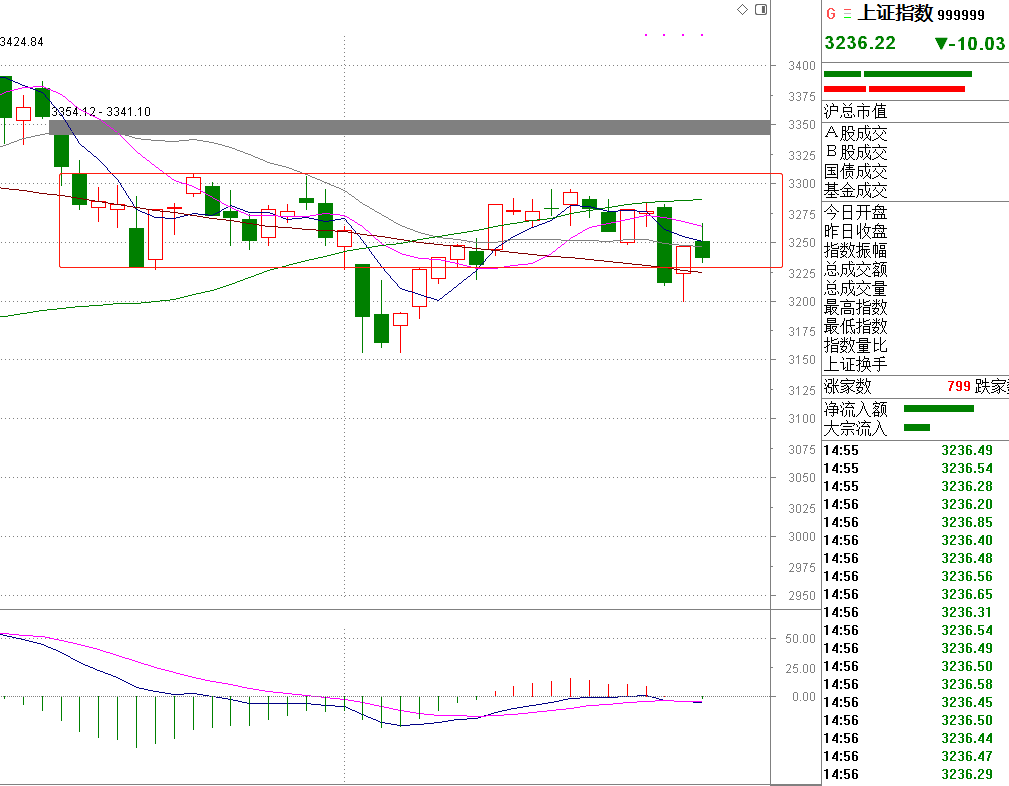Click the 3300 price axis label

pos(802,184)
